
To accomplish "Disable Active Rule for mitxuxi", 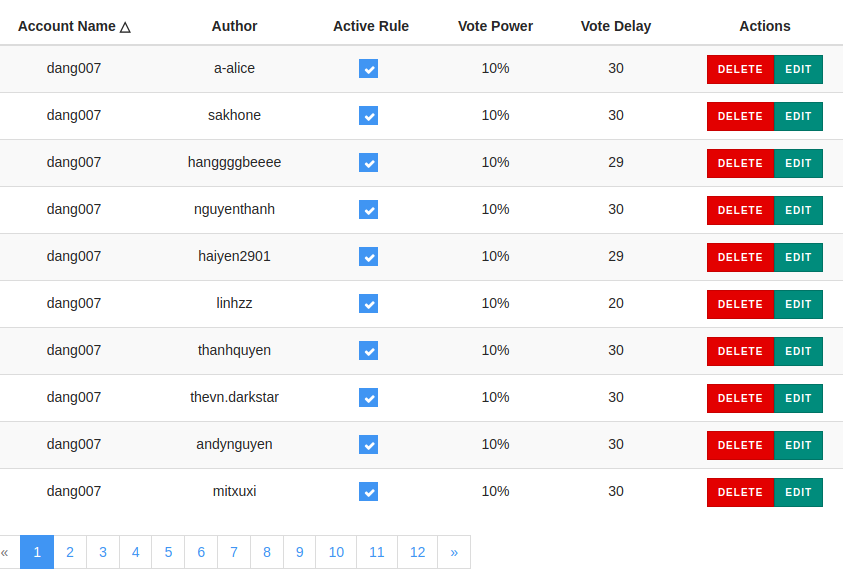I will tap(368, 492).
